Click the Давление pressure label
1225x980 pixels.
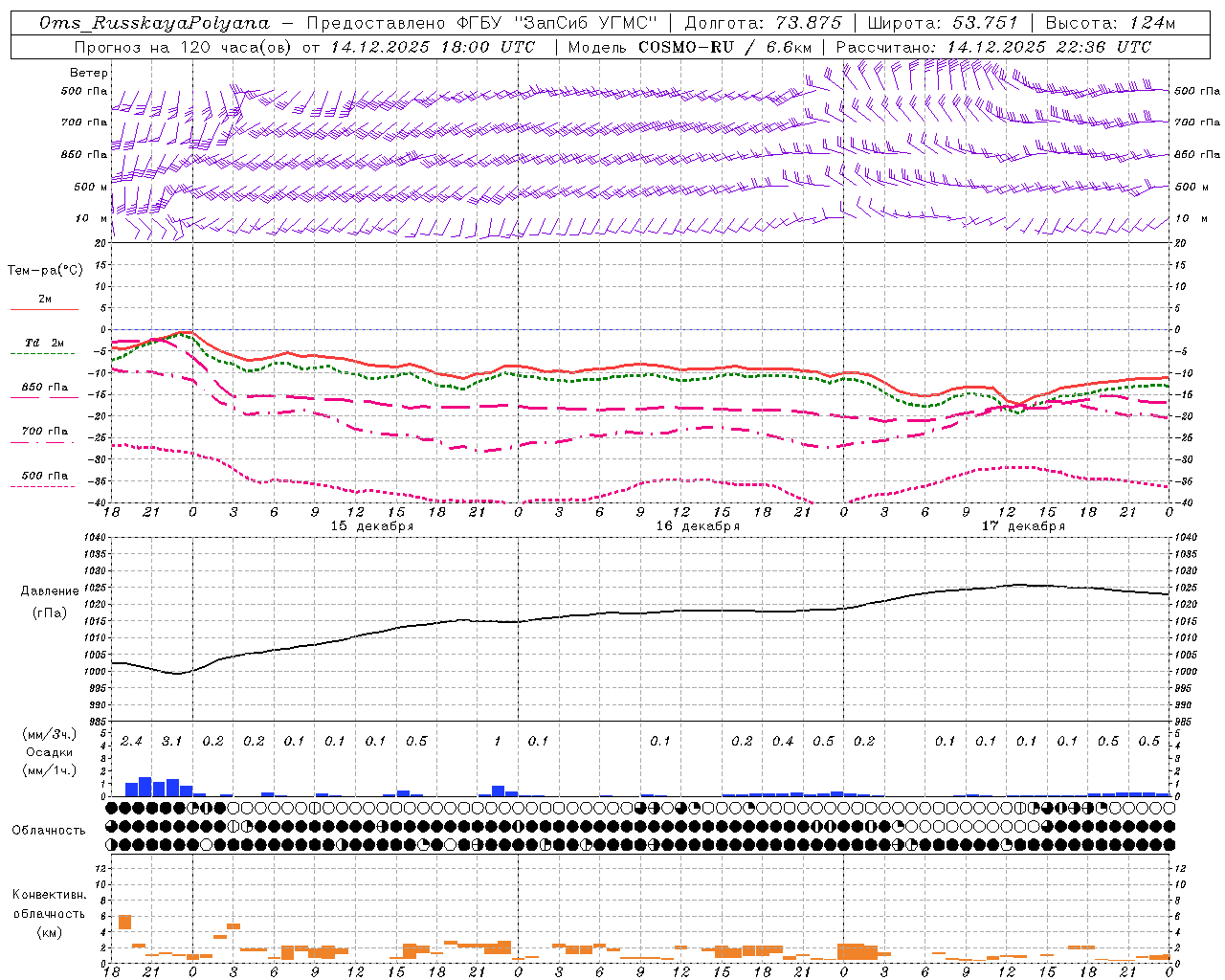[x=50, y=591]
